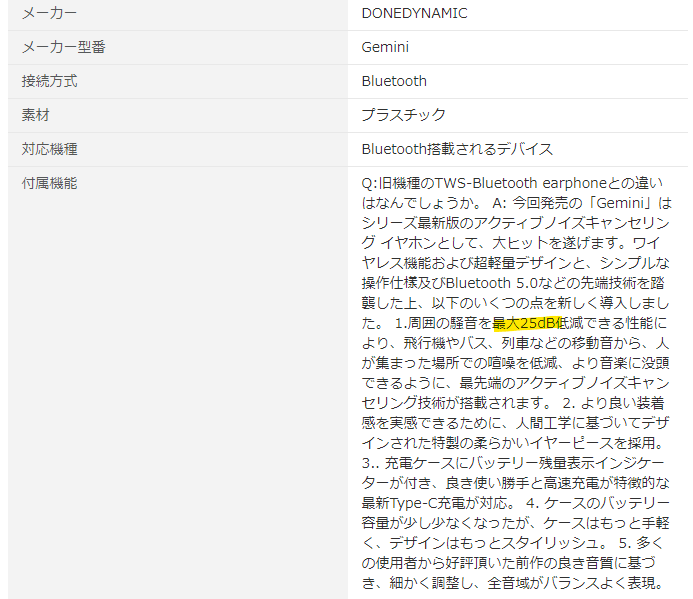Click the 3.. 充電ケースにバッテリー残量表示 line
Viewport: 693px width, 599px height.
click(x=513, y=463)
